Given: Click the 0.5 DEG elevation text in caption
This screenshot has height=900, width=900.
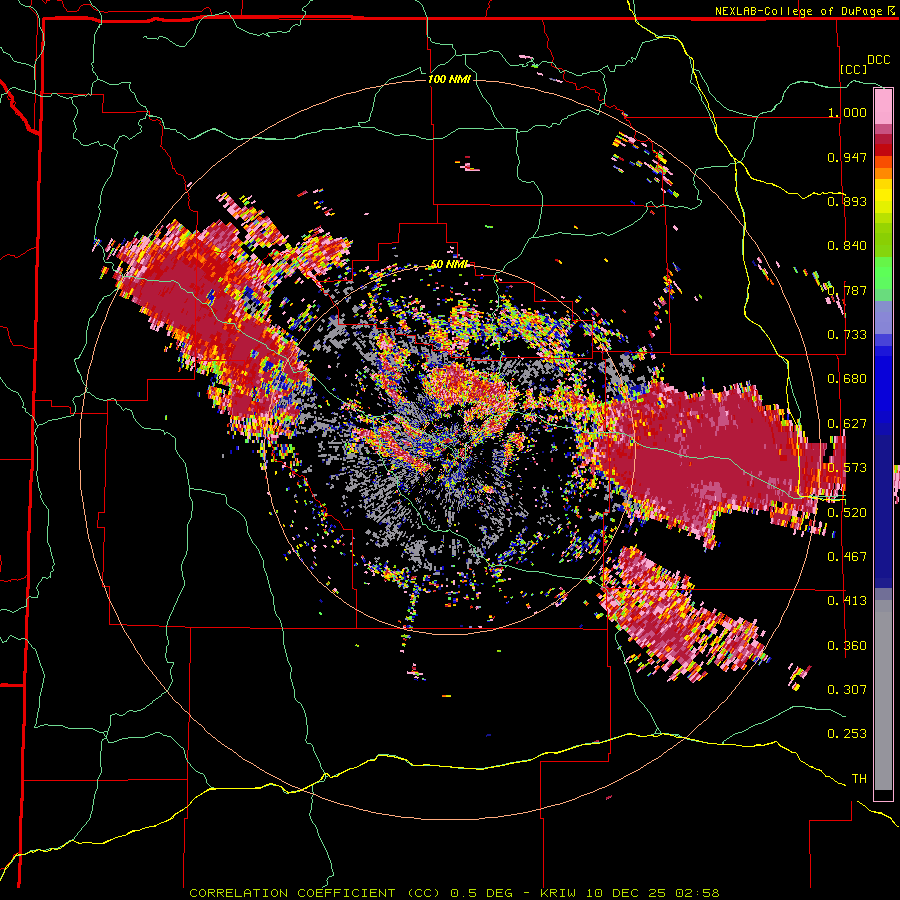Looking at the screenshot, I should pos(481,893).
